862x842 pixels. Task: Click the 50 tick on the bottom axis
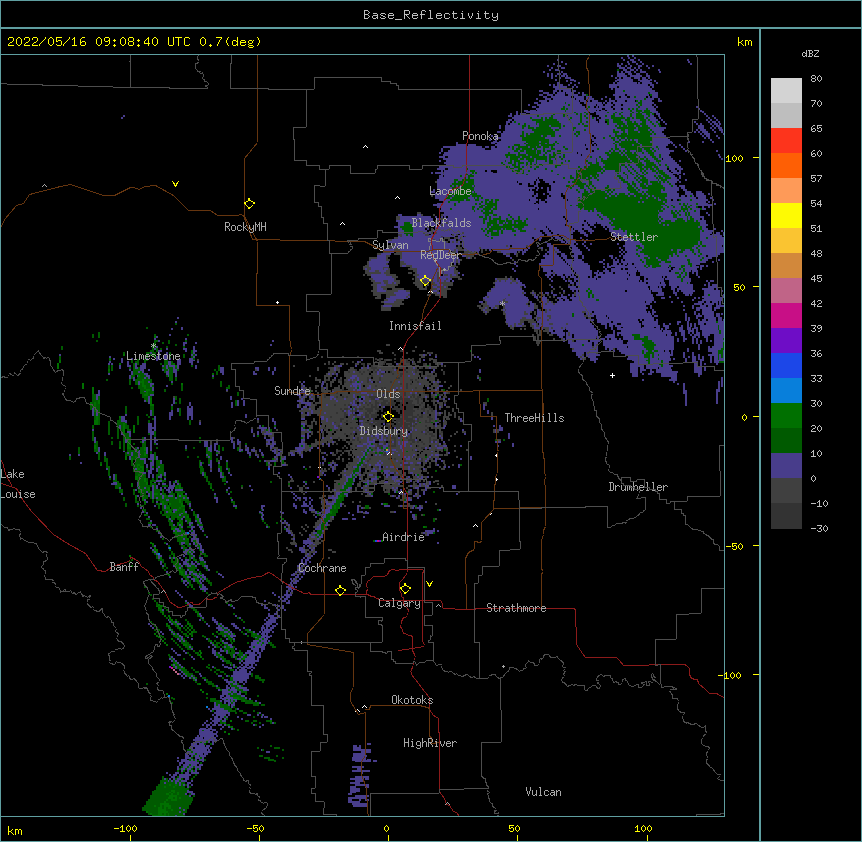coord(514,828)
